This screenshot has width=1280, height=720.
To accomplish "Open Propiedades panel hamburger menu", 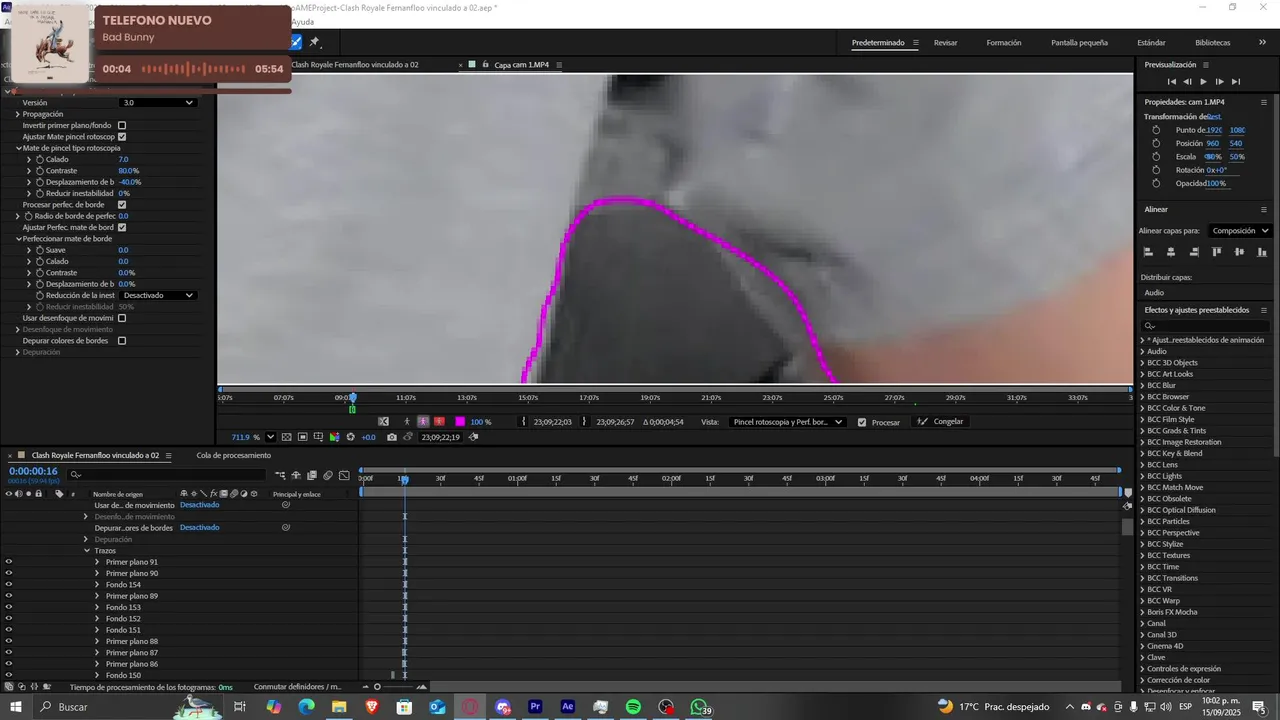I will [1264, 102].
